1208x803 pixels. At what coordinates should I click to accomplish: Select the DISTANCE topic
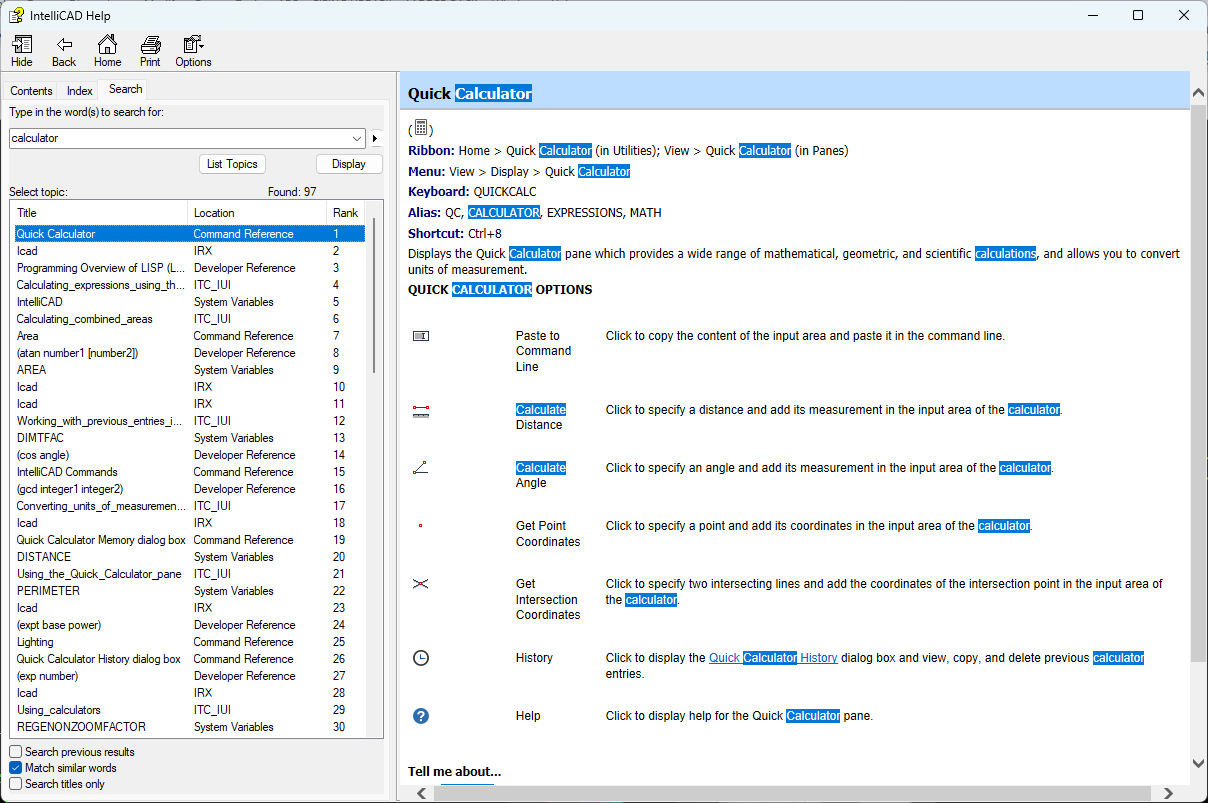click(189, 557)
